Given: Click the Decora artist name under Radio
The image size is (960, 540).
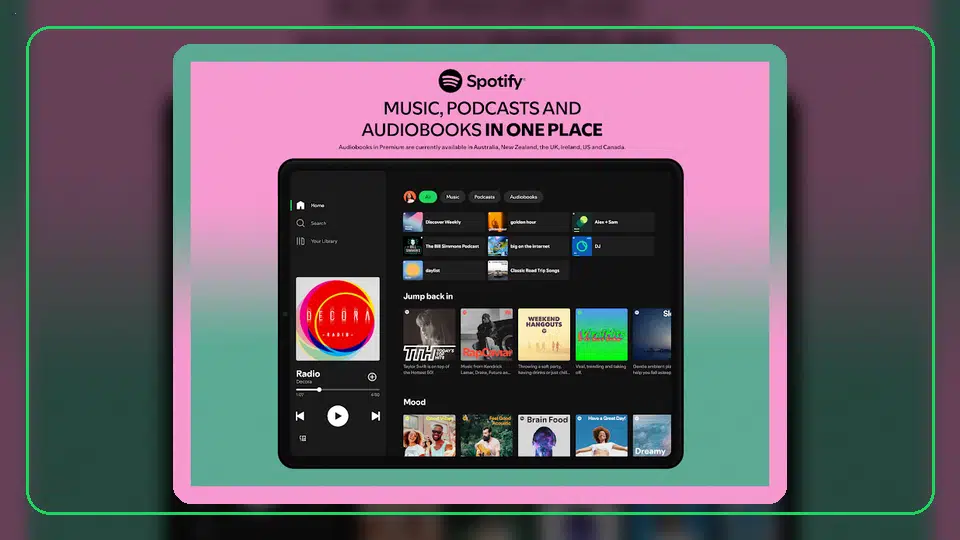Looking at the screenshot, I should [304, 382].
